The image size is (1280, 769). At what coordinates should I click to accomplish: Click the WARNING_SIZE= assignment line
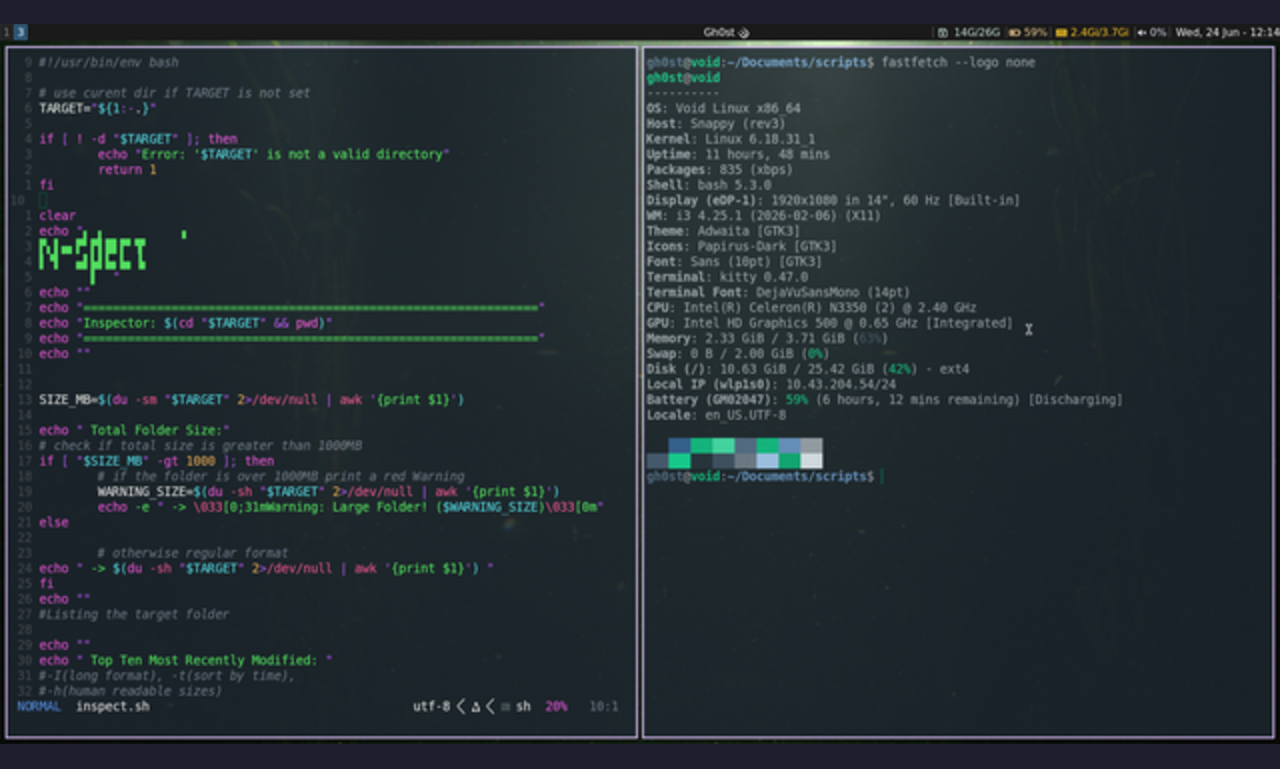[x=328, y=492]
